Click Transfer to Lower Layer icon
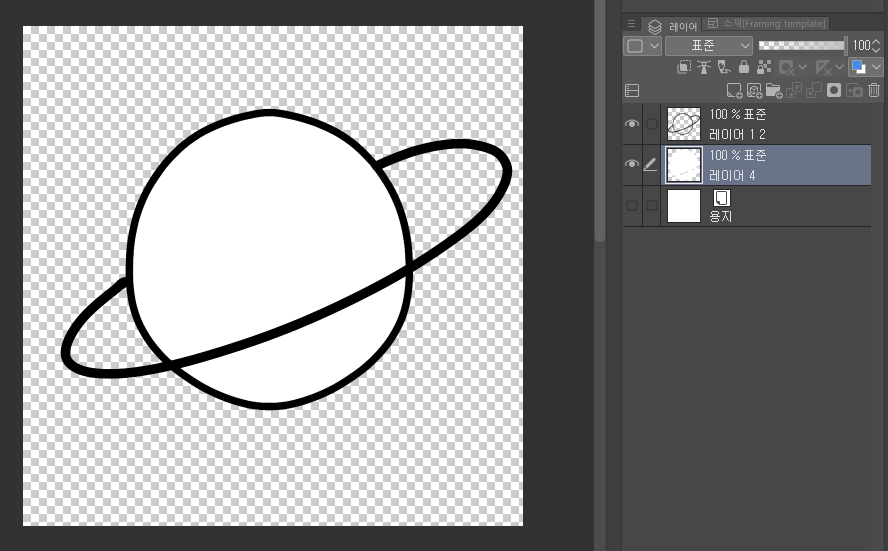Image resolution: width=888 pixels, height=551 pixels. click(x=794, y=91)
